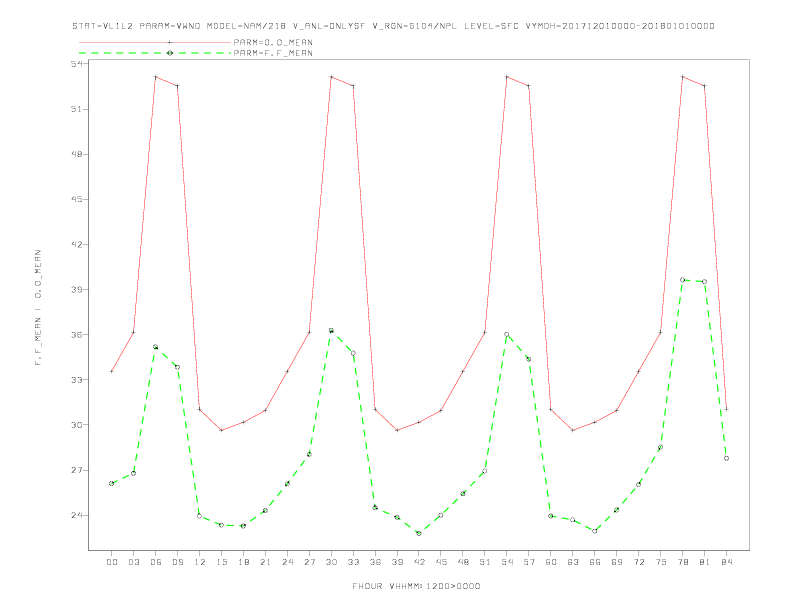
Task: Click the red solid line legend sample
Action: 155,42
